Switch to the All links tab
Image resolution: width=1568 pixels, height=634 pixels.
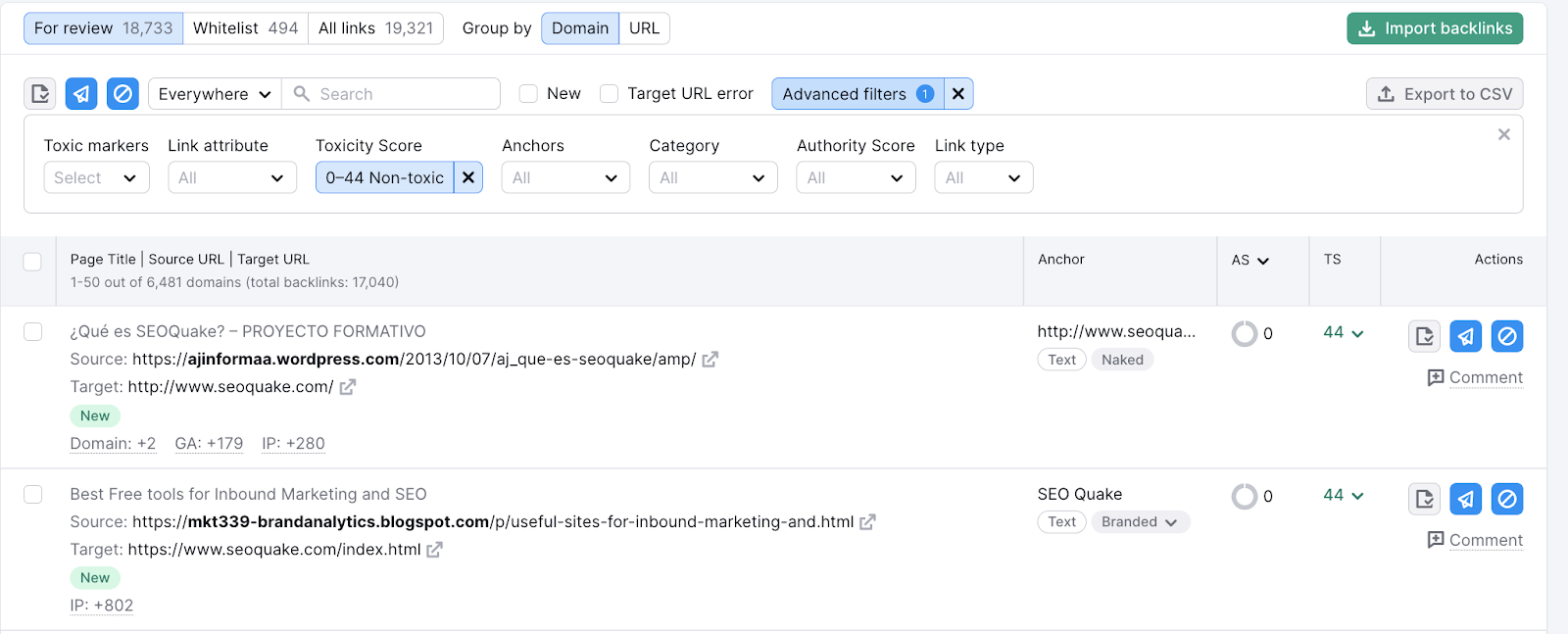375,28
